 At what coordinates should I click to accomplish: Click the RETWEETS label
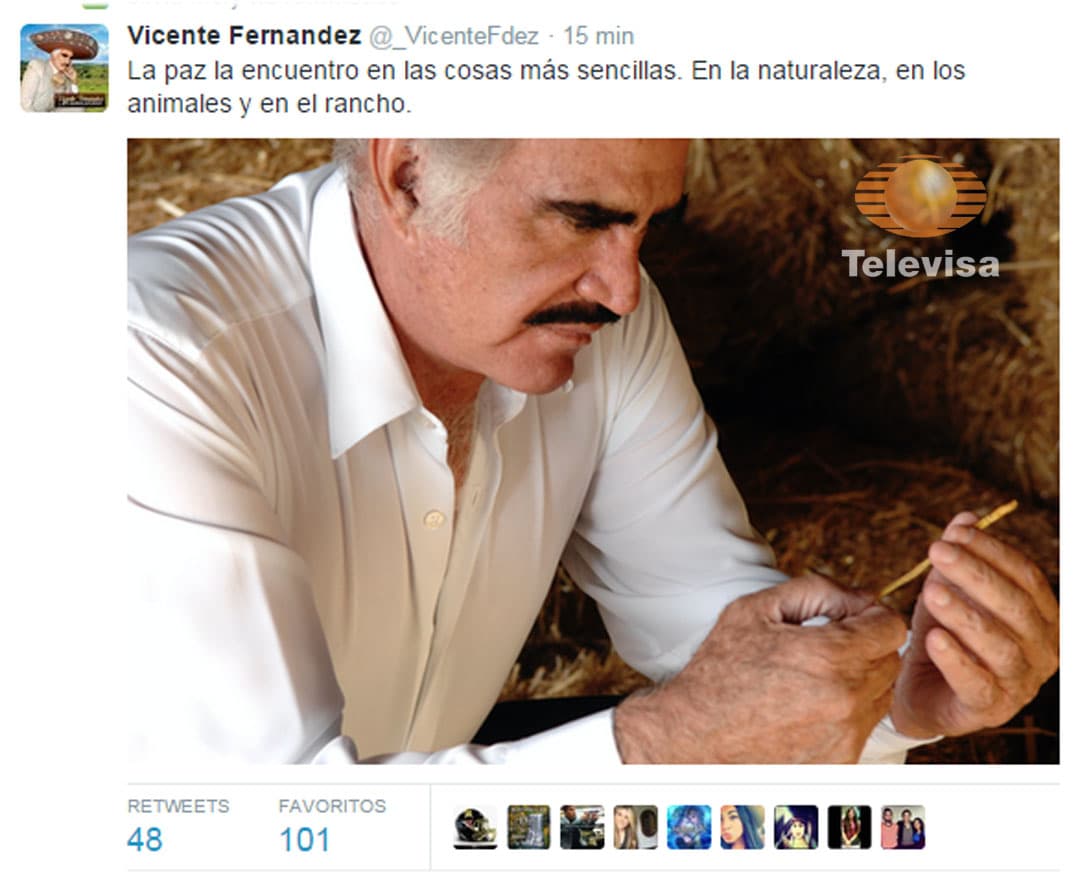[178, 806]
